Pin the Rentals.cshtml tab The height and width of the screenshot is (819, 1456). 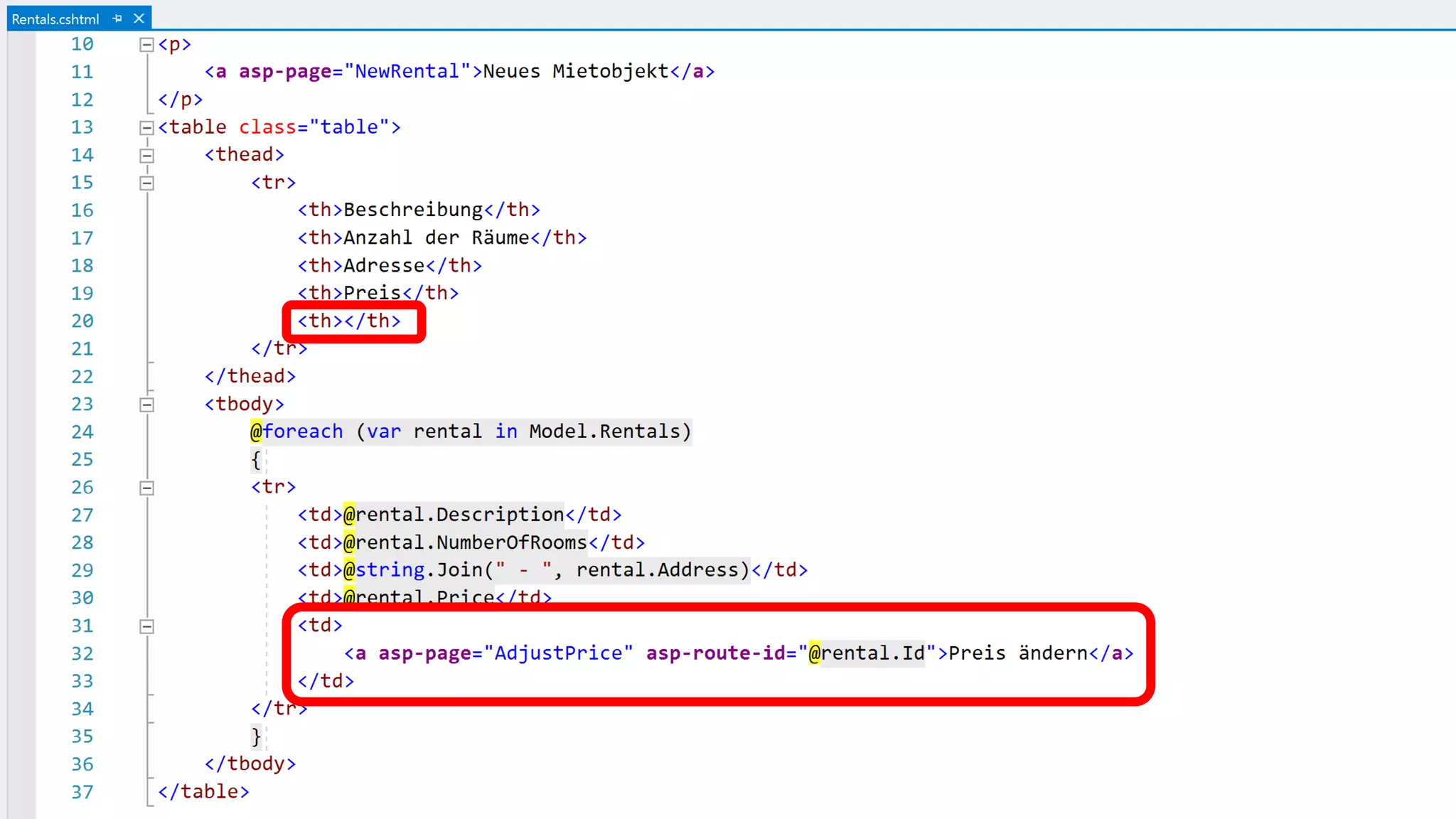[x=117, y=19]
